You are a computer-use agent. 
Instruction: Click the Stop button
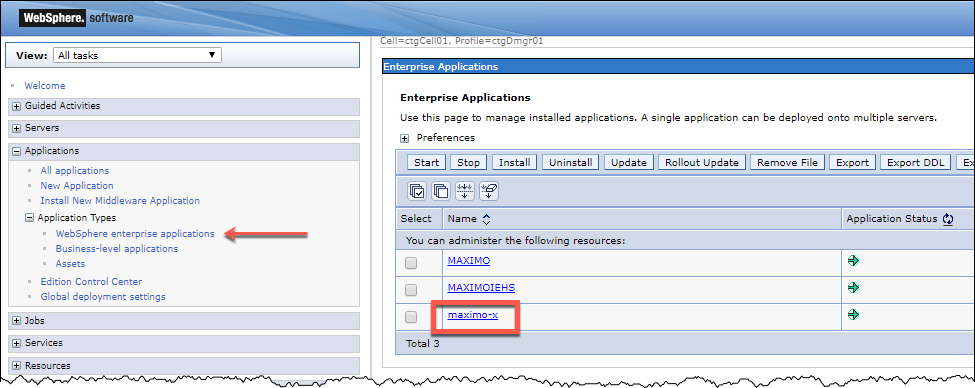click(468, 162)
